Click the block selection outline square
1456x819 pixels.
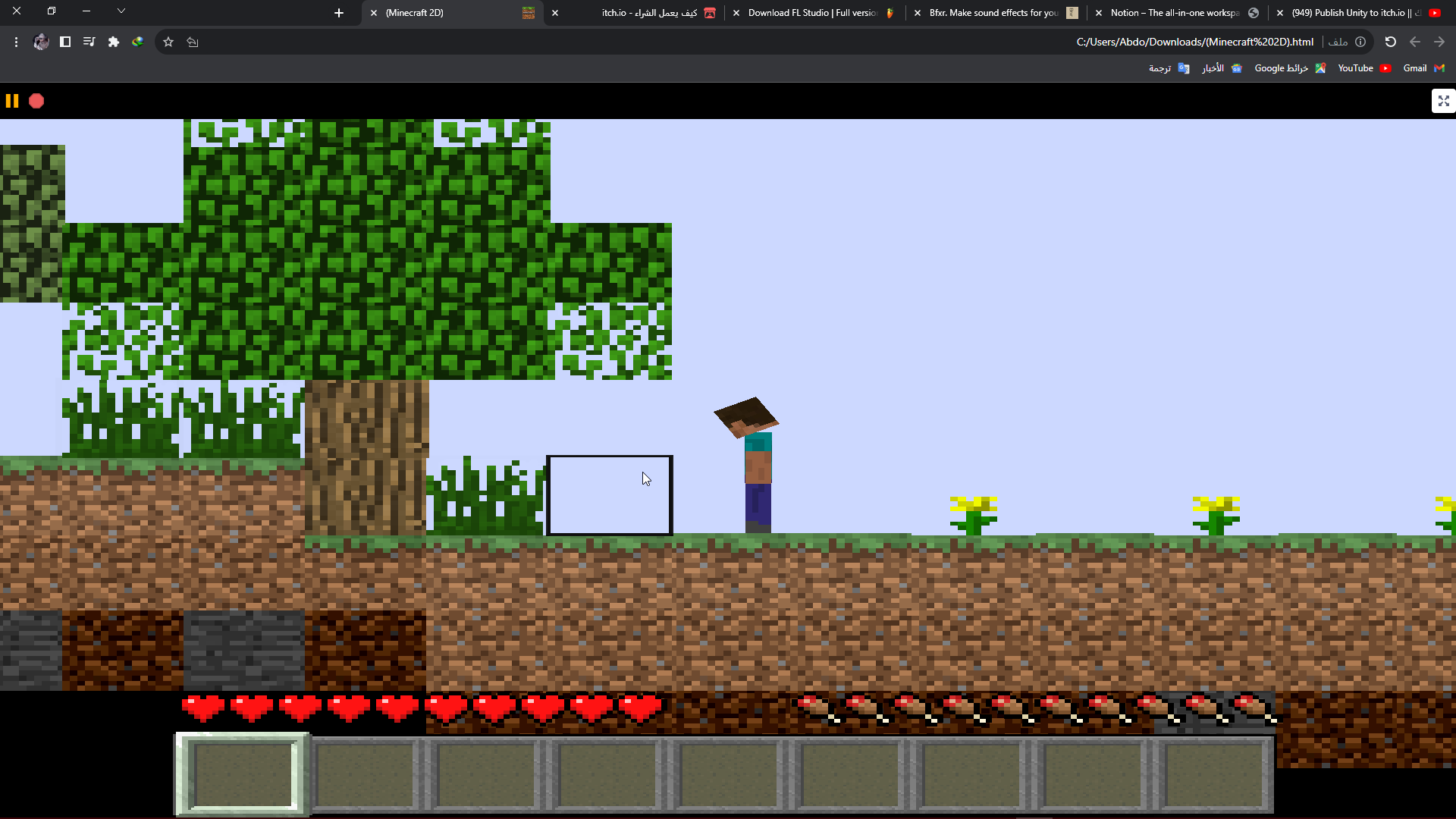pos(609,495)
